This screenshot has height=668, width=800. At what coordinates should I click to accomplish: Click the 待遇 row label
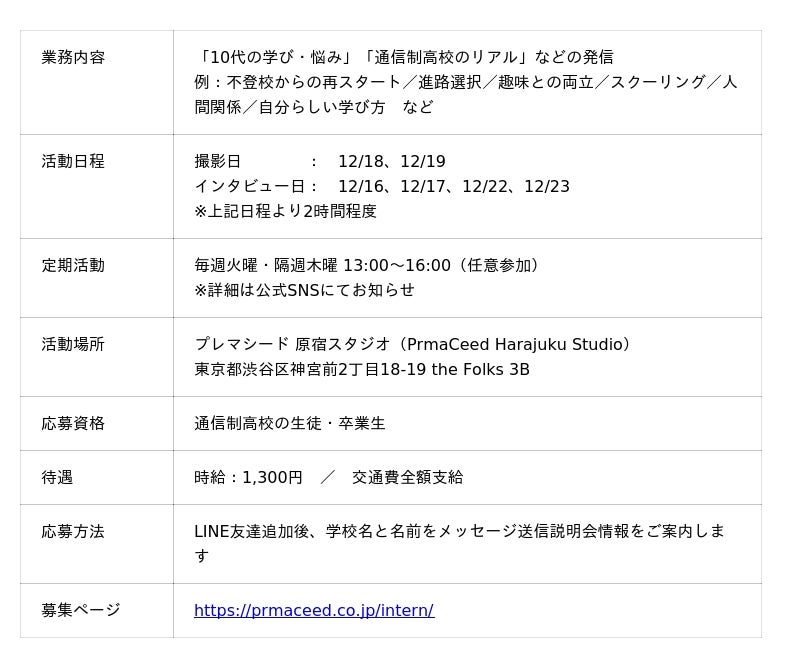click(x=57, y=477)
